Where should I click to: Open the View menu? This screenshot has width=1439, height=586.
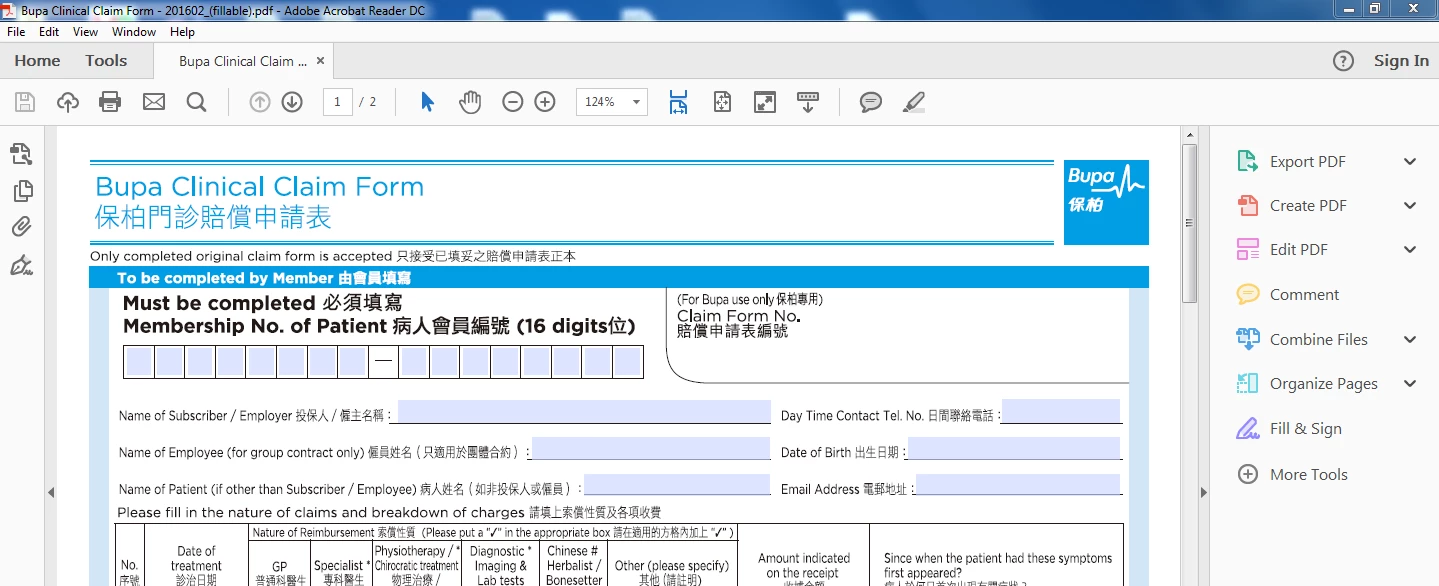point(85,32)
